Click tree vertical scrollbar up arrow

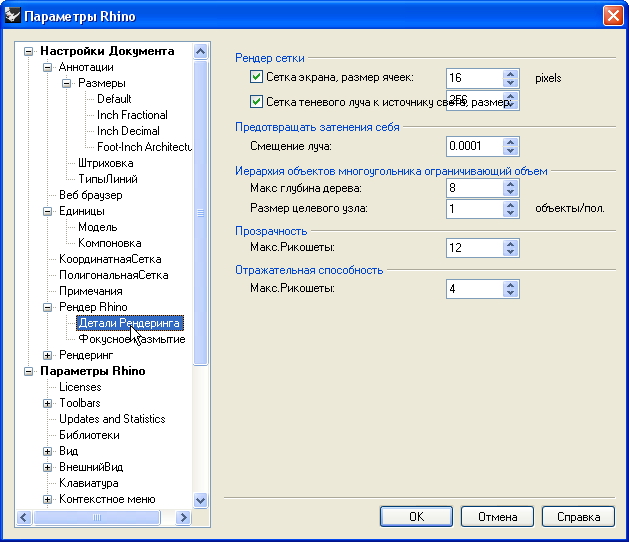(200, 51)
